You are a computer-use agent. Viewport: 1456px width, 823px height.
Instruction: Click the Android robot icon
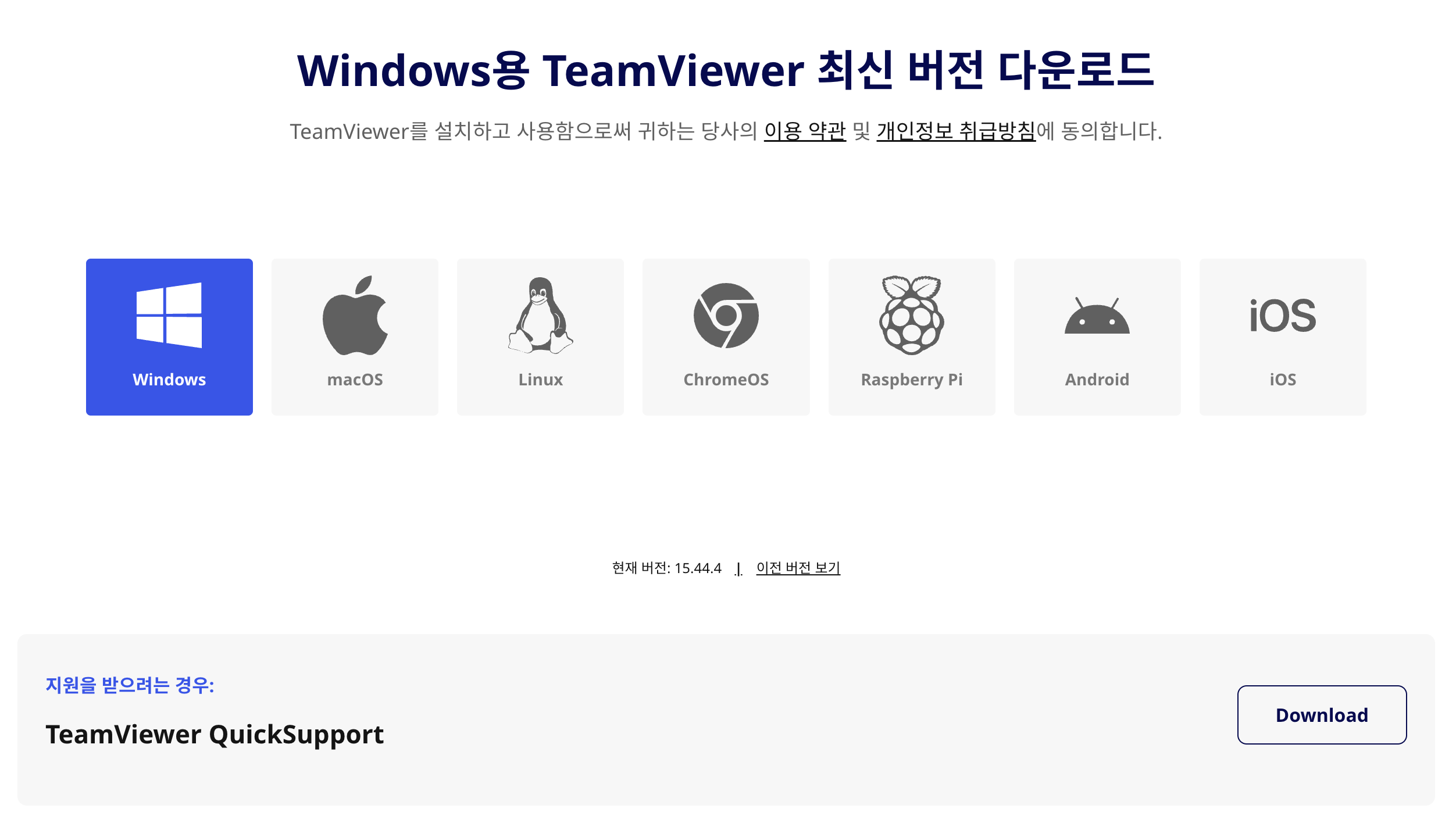click(x=1097, y=317)
